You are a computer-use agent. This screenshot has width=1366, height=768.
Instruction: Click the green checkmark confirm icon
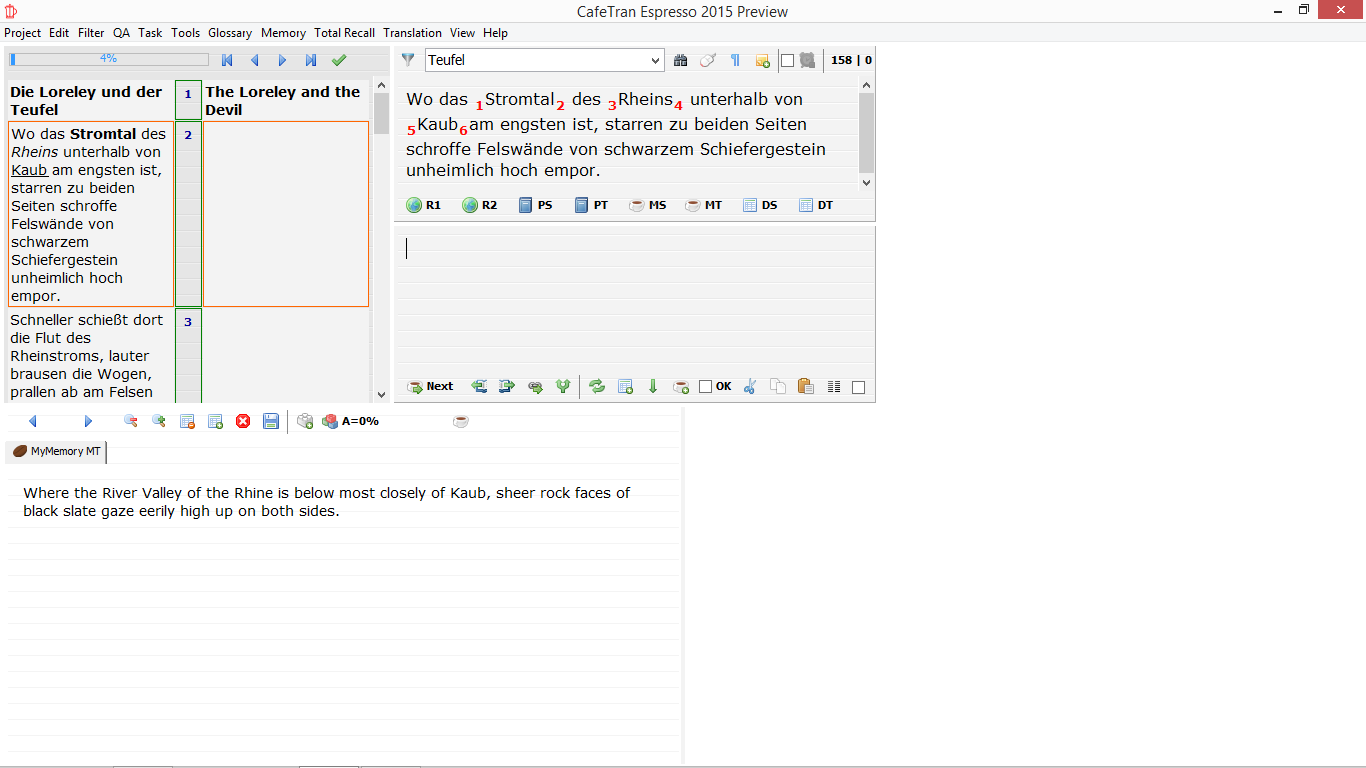point(339,60)
